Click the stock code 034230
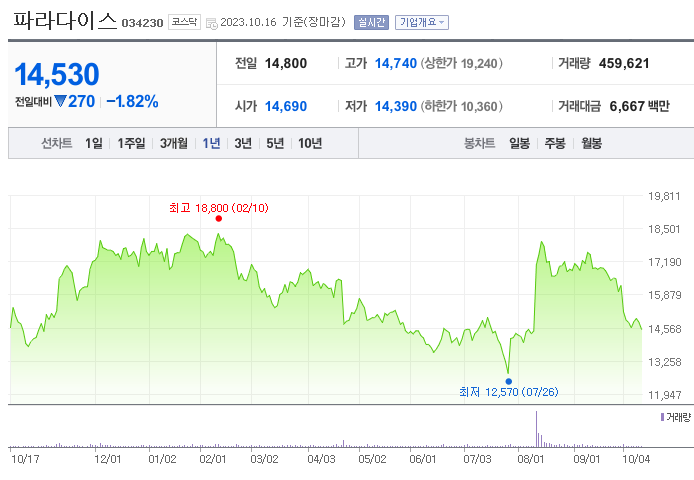 [142, 23]
